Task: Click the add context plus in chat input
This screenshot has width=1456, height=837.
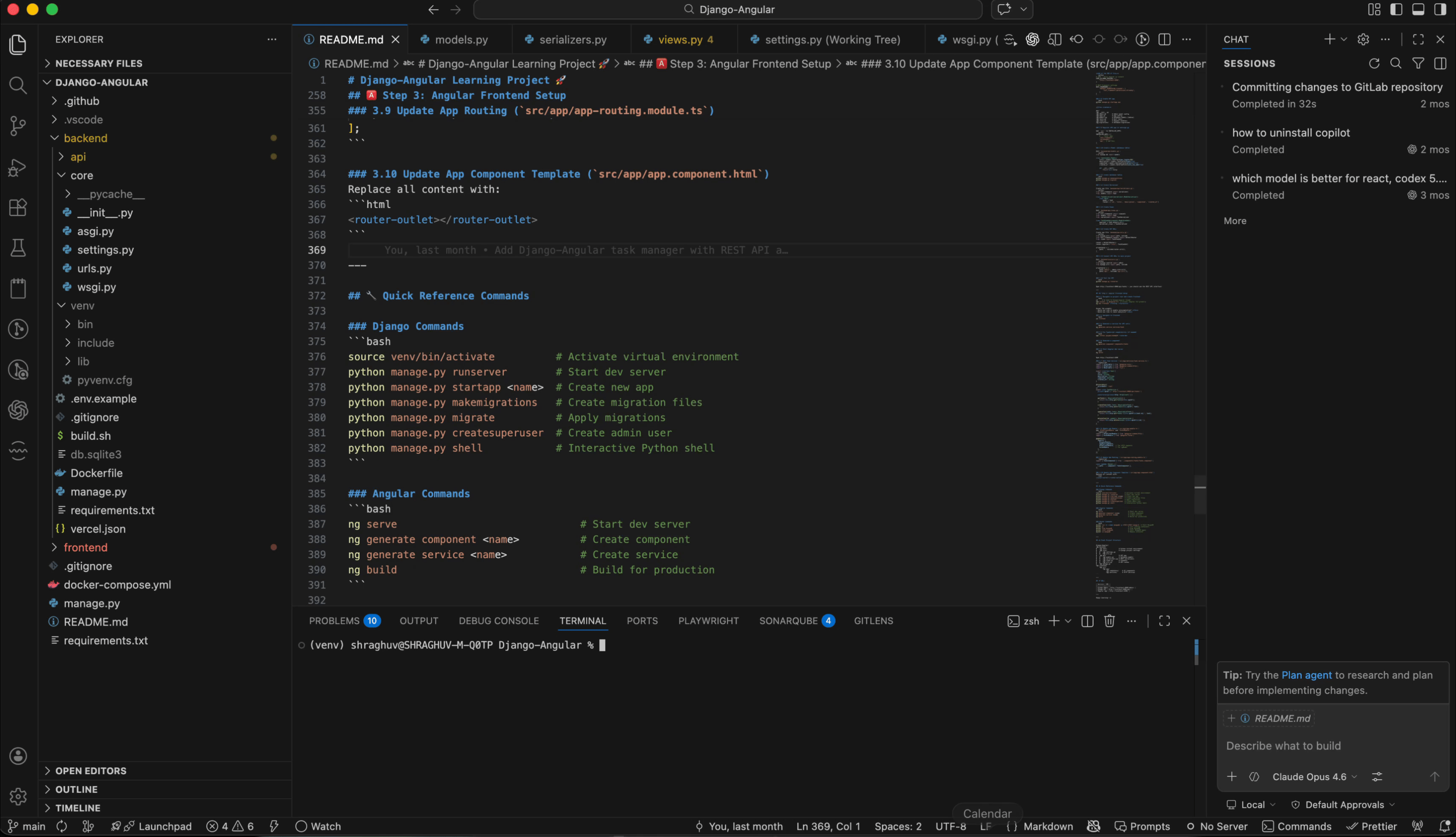Action: (x=1231, y=776)
